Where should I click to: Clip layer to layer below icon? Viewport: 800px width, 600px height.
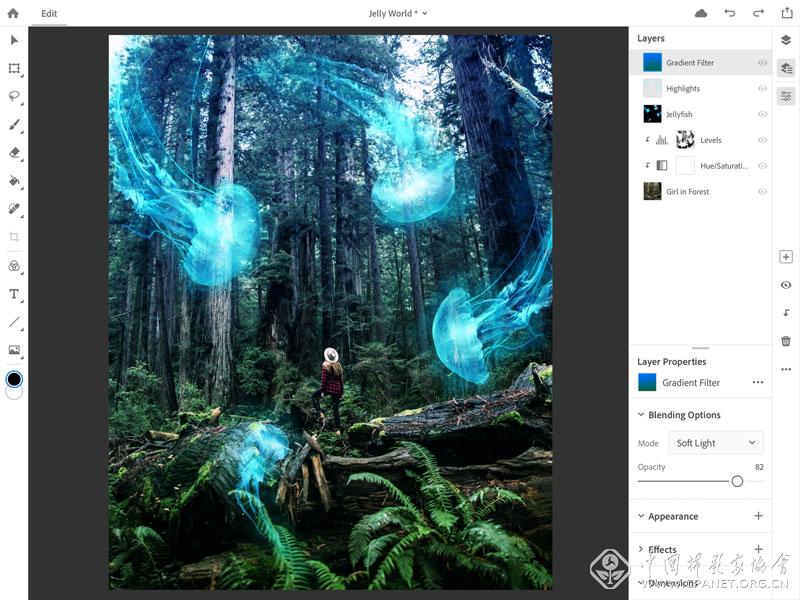786,313
